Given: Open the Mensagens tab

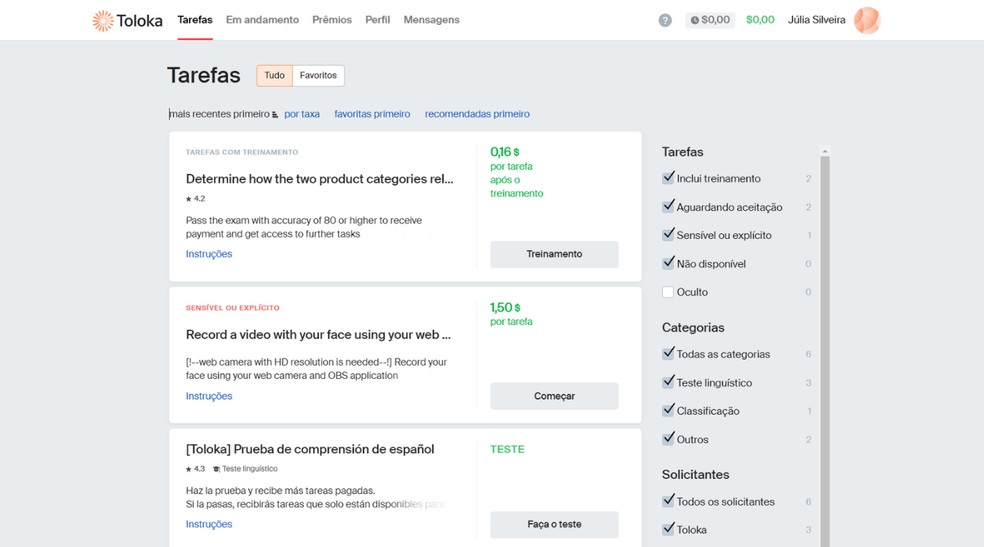Looking at the screenshot, I should [431, 20].
